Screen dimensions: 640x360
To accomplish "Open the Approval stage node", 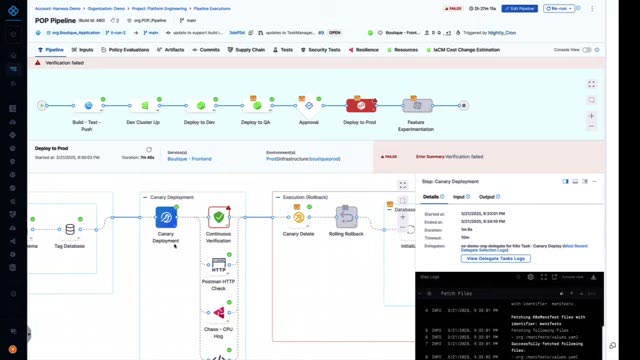I will coord(309,106).
